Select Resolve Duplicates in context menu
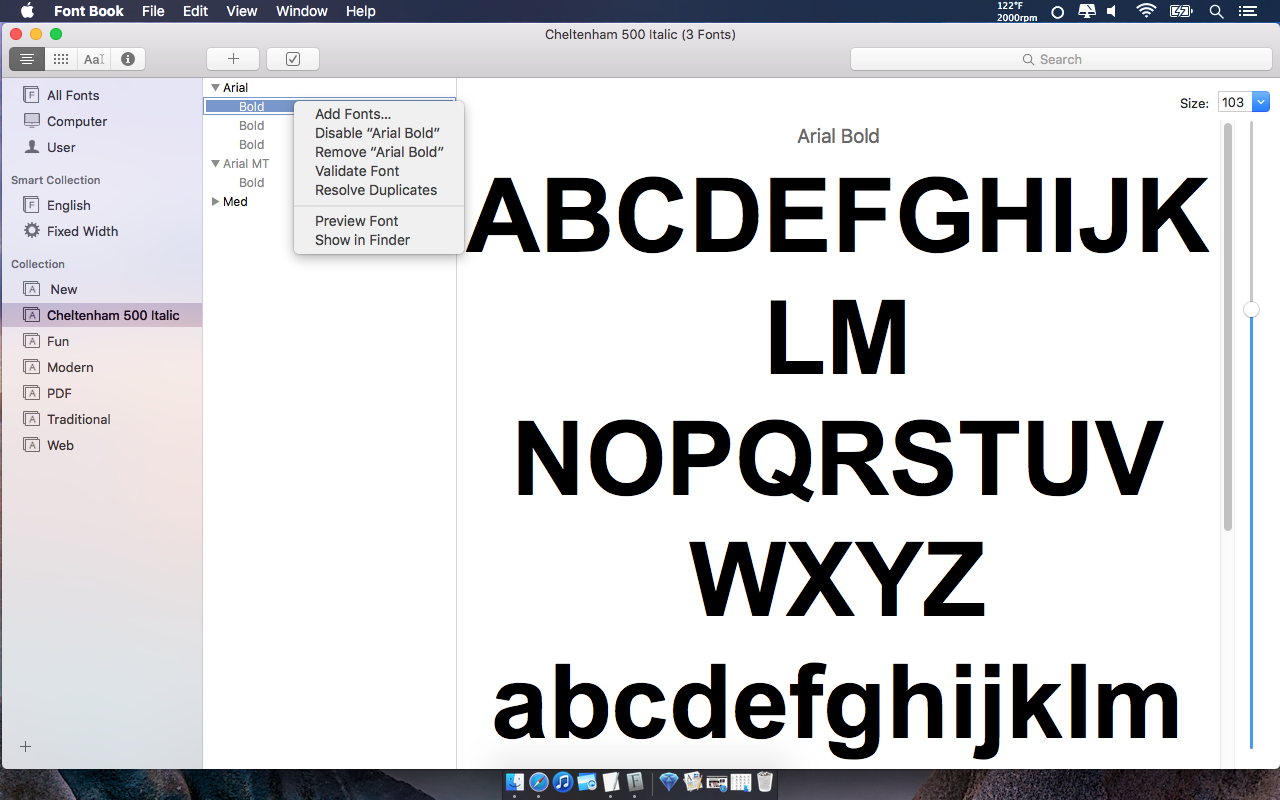The width and height of the screenshot is (1280, 800). (x=379, y=190)
